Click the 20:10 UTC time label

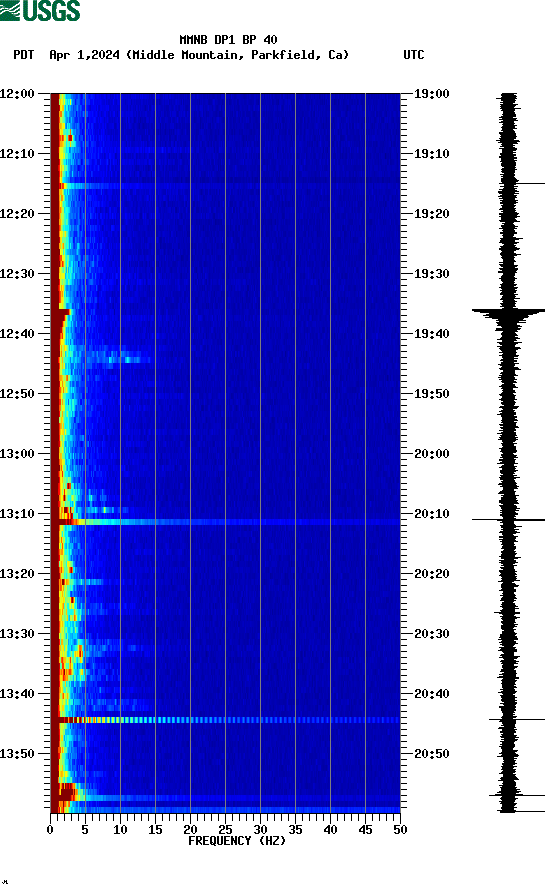[x=432, y=514]
